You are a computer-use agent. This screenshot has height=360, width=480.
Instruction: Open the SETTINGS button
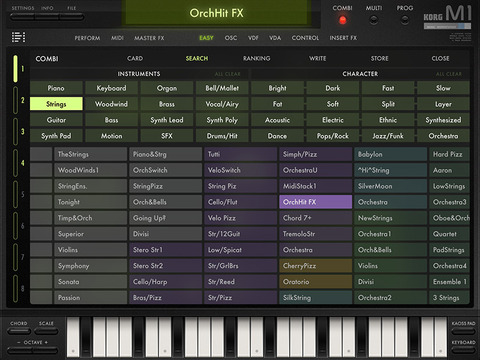[x=23, y=16]
